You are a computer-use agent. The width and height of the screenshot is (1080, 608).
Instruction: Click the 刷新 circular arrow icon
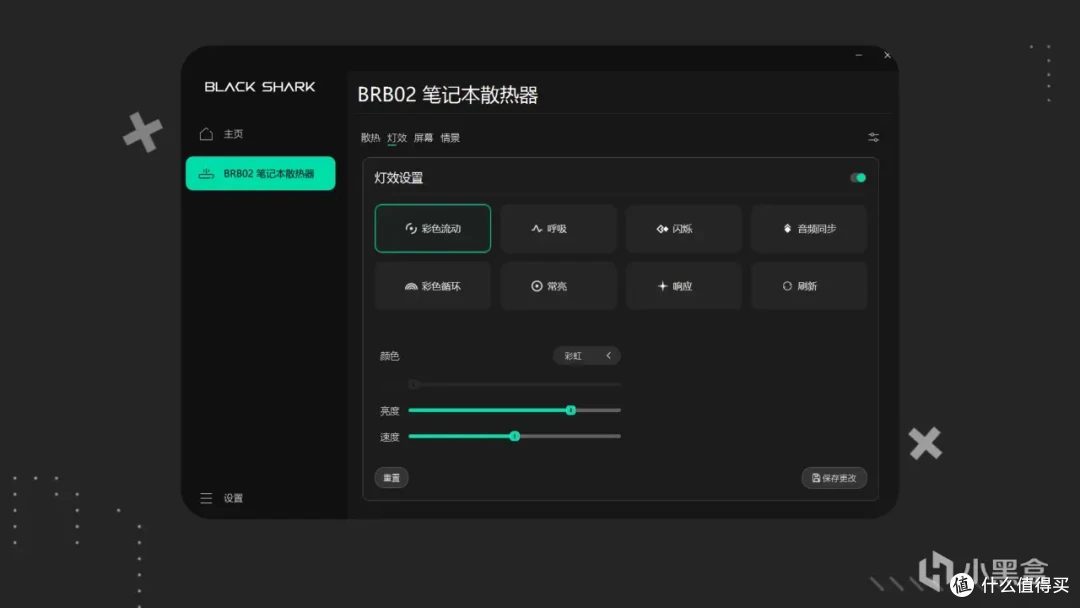pyautogui.click(x=787, y=286)
